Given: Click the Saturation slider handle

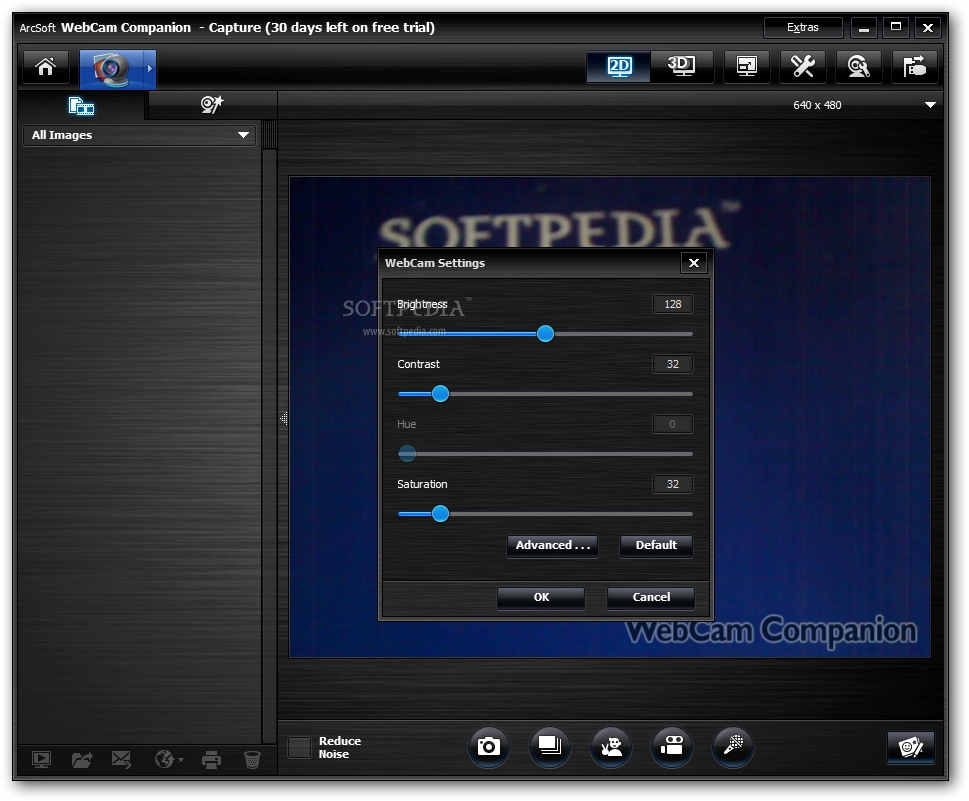Looking at the screenshot, I should (x=440, y=514).
